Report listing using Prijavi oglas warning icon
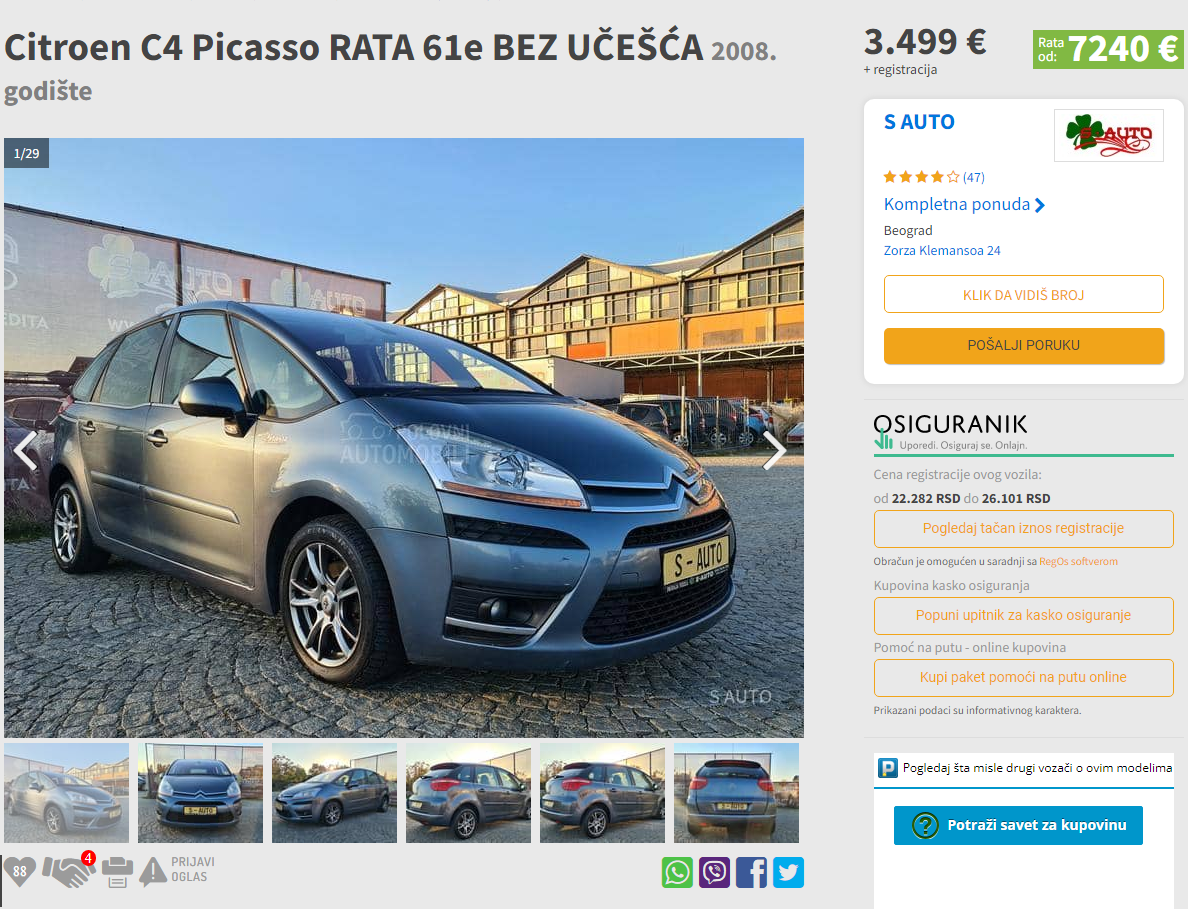The image size is (1188, 909). [153, 871]
